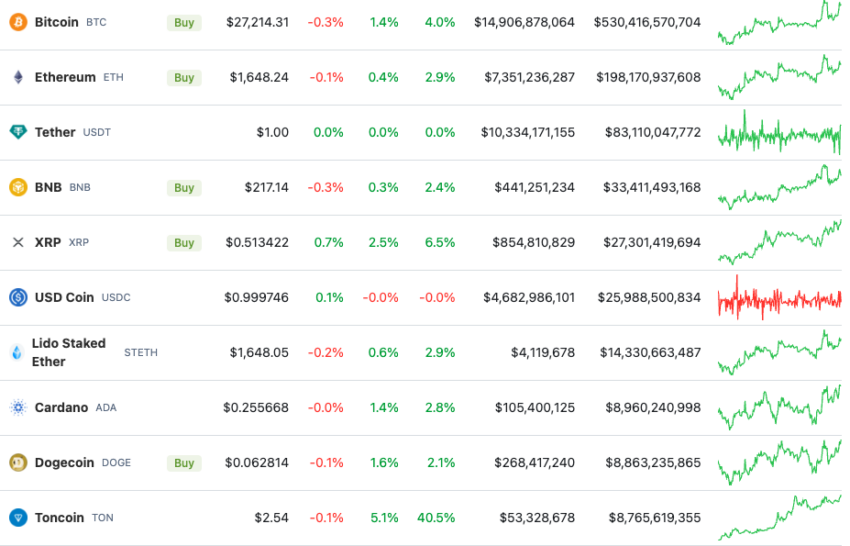Screen dimensions: 850x546
Task: Open the BNB coin name link
Action: coord(48,188)
